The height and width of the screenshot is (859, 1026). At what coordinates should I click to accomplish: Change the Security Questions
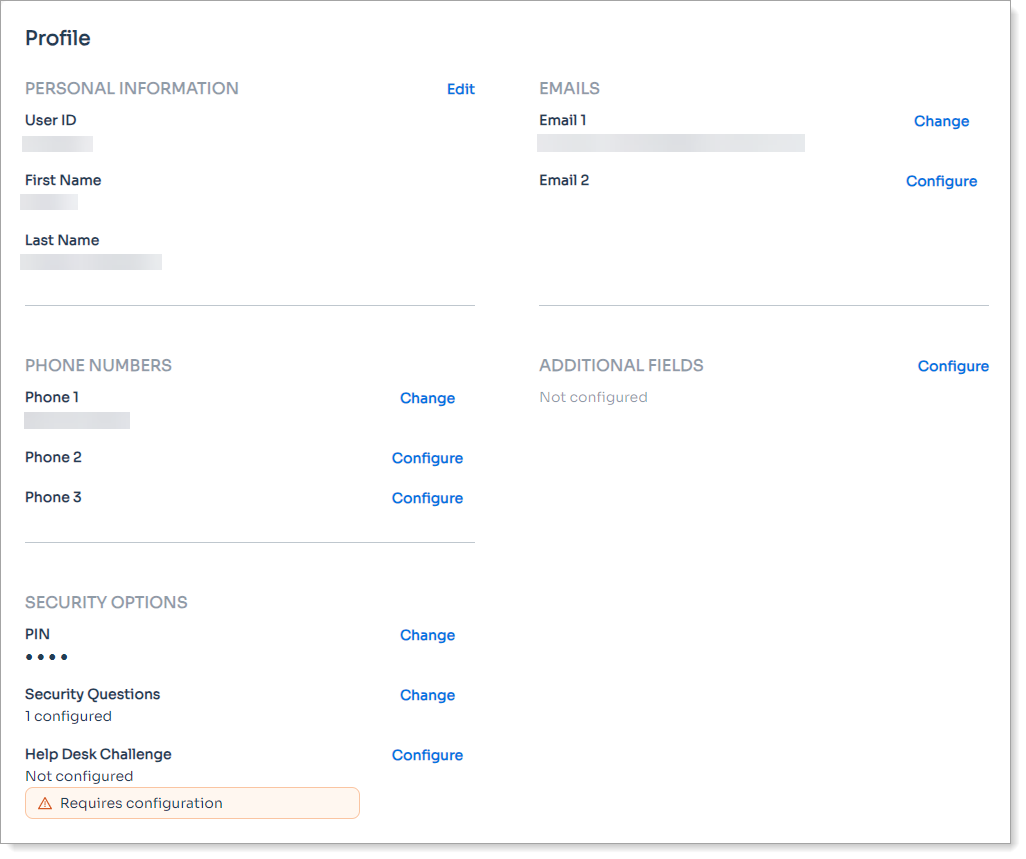point(427,695)
